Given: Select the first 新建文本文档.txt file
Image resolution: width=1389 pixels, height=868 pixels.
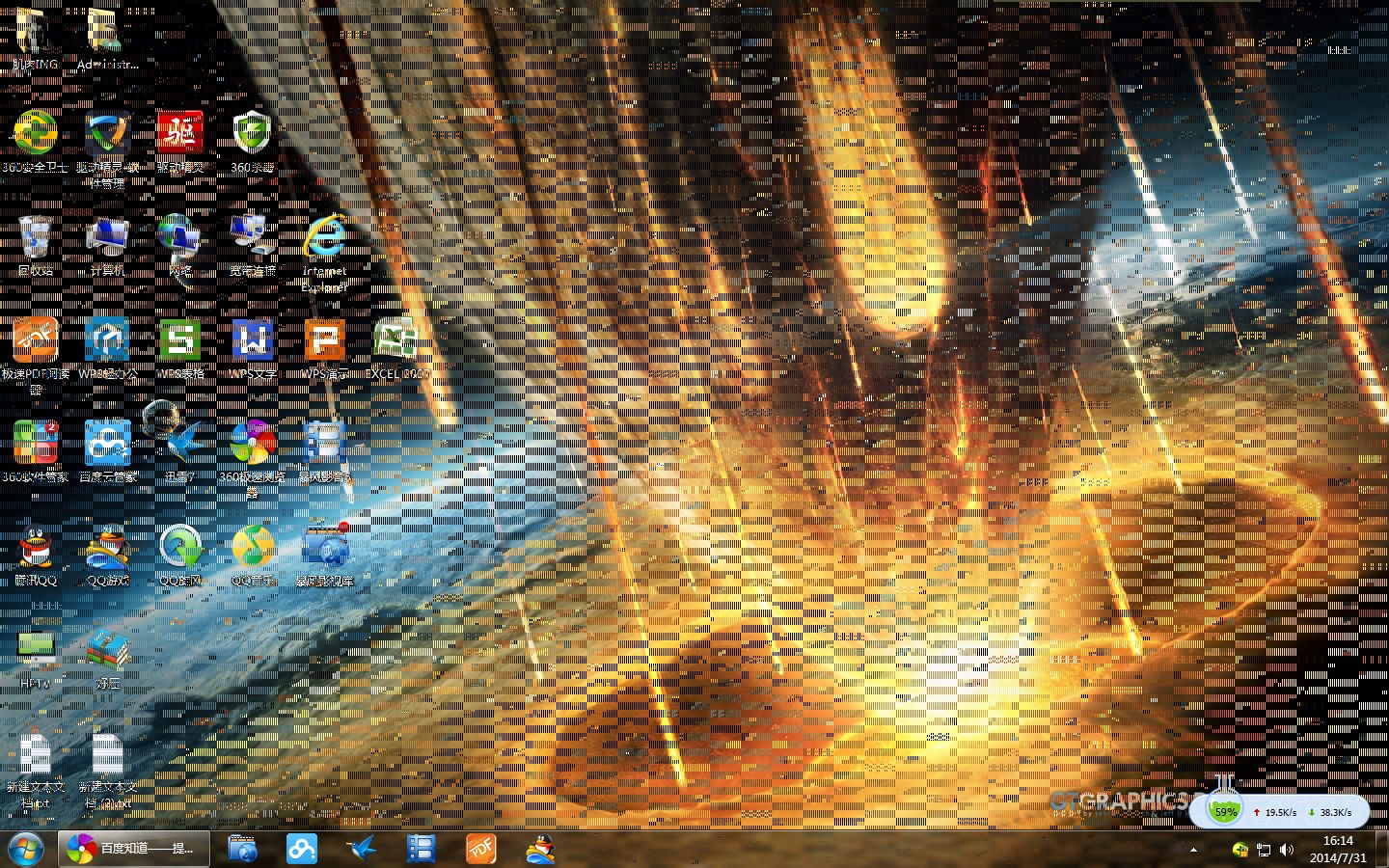Looking at the screenshot, I should click(x=36, y=772).
